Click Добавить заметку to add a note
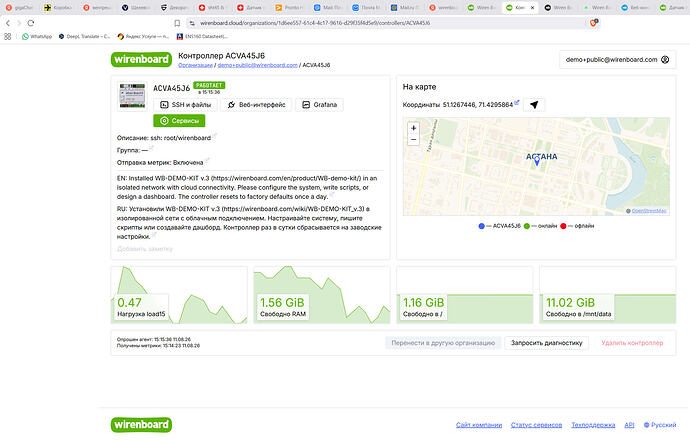Viewport: 690px width, 440px height. [145, 249]
